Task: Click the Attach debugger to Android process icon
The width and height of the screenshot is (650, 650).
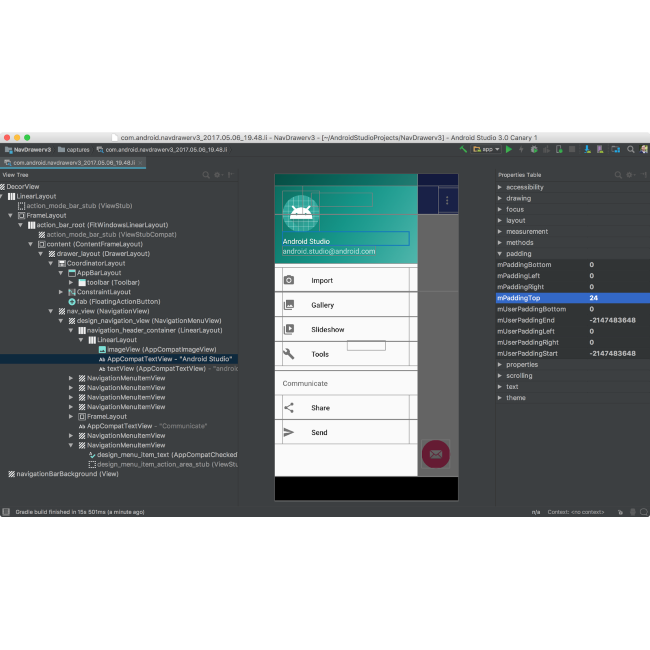Action: (x=559, y=150)
